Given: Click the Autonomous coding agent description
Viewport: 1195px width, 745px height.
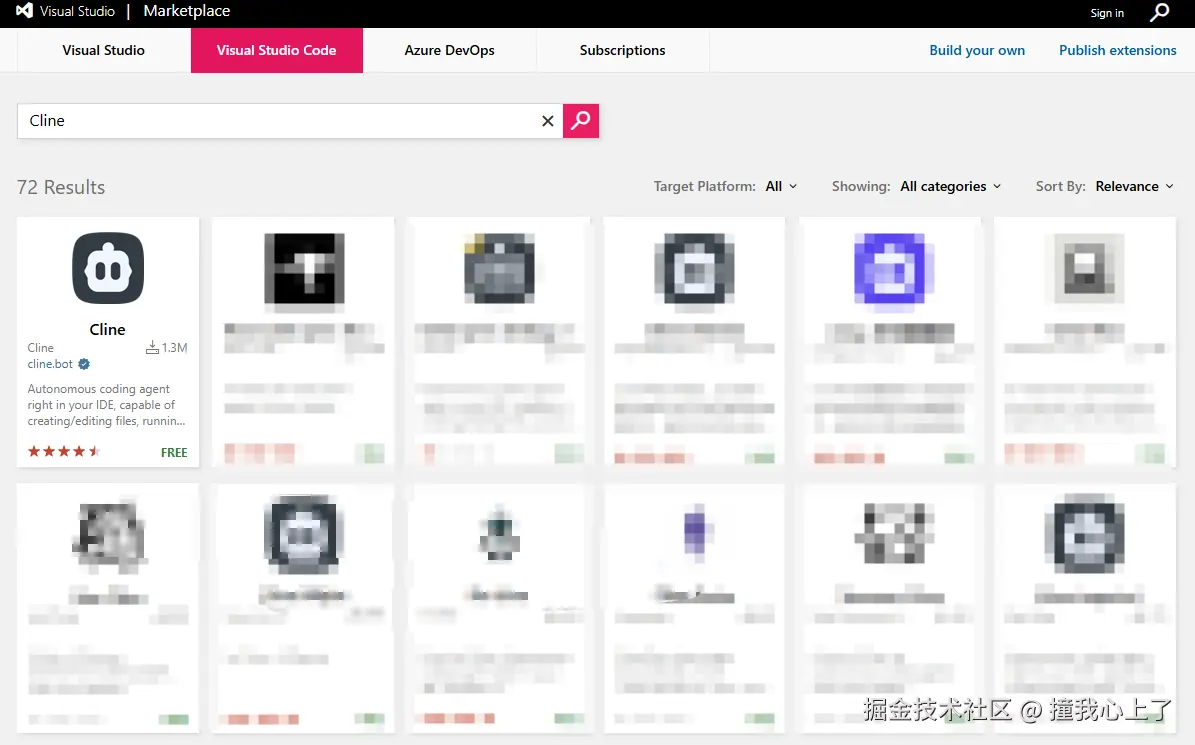Looking at the screenshot, I should (106, 404).
